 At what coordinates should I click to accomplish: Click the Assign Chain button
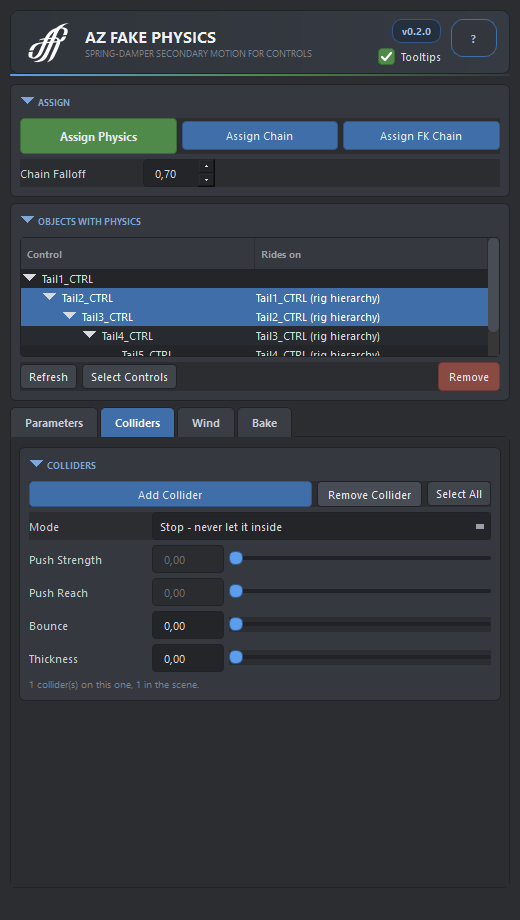259,136
